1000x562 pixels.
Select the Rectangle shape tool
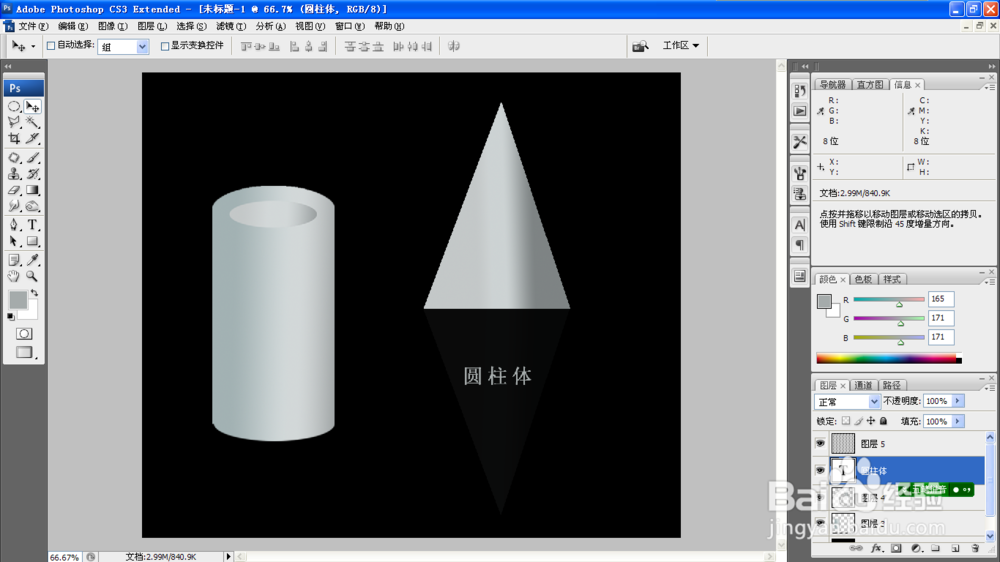coord(33,241)
